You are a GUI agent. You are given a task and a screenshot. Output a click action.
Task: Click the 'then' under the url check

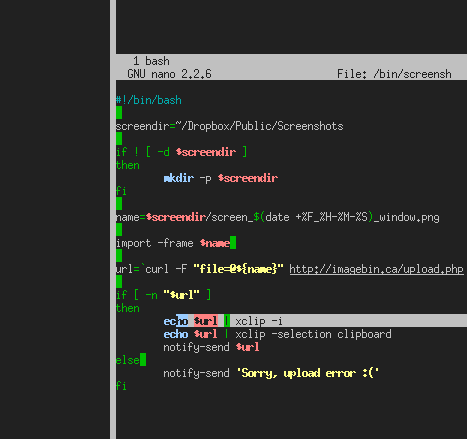pos(127,308)
